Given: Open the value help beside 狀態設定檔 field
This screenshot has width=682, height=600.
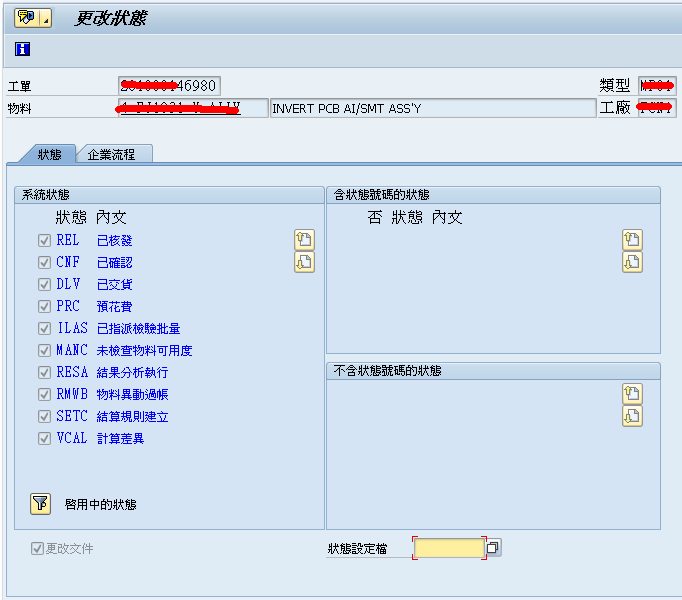Looking at the screenshot, I should click(493, 548).
